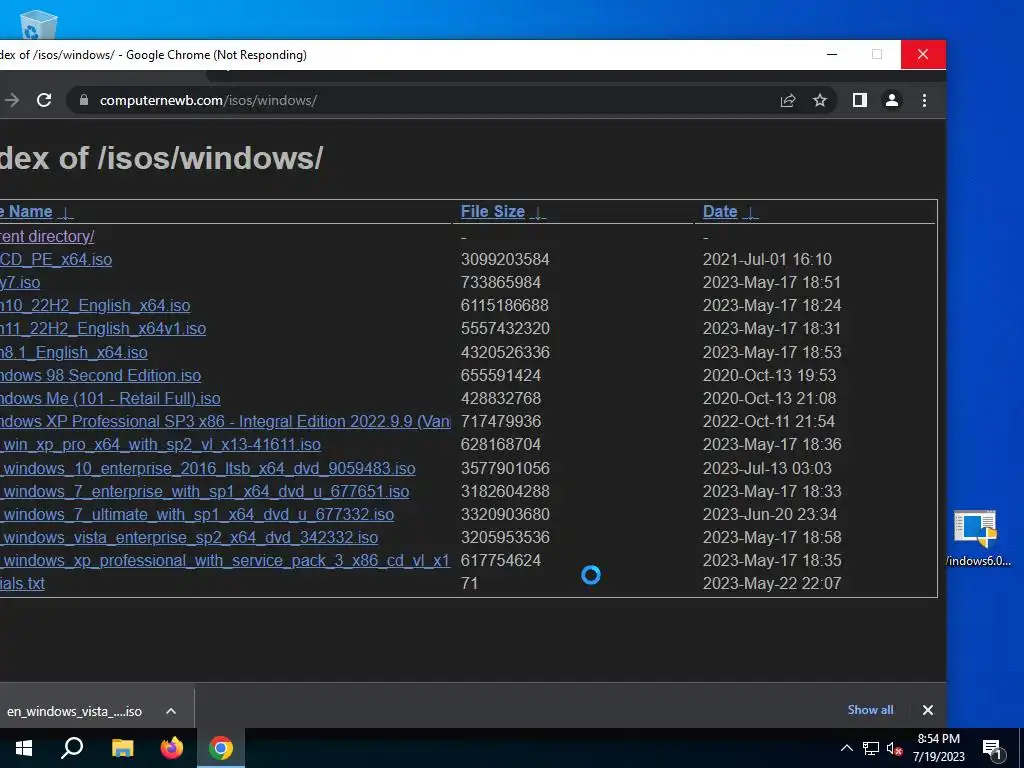Close the downloads bar
The width and height of the screenshot is (1024, 768).
click(927, 710)
